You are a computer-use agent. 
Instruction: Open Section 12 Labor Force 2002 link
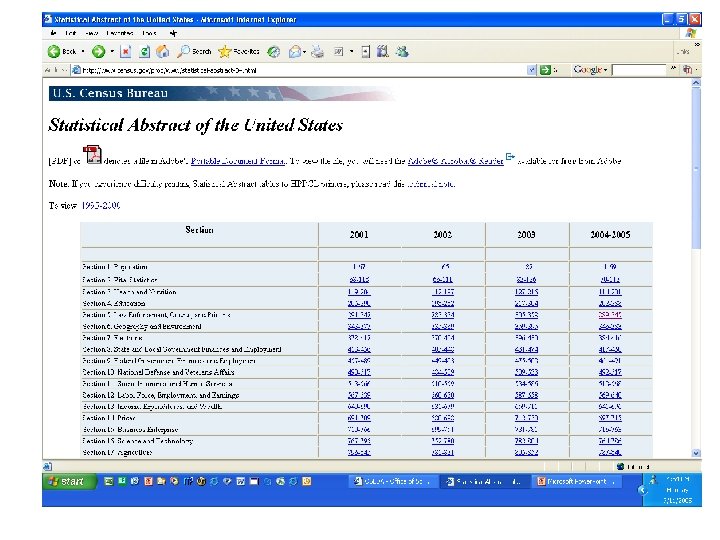(443, 395)
